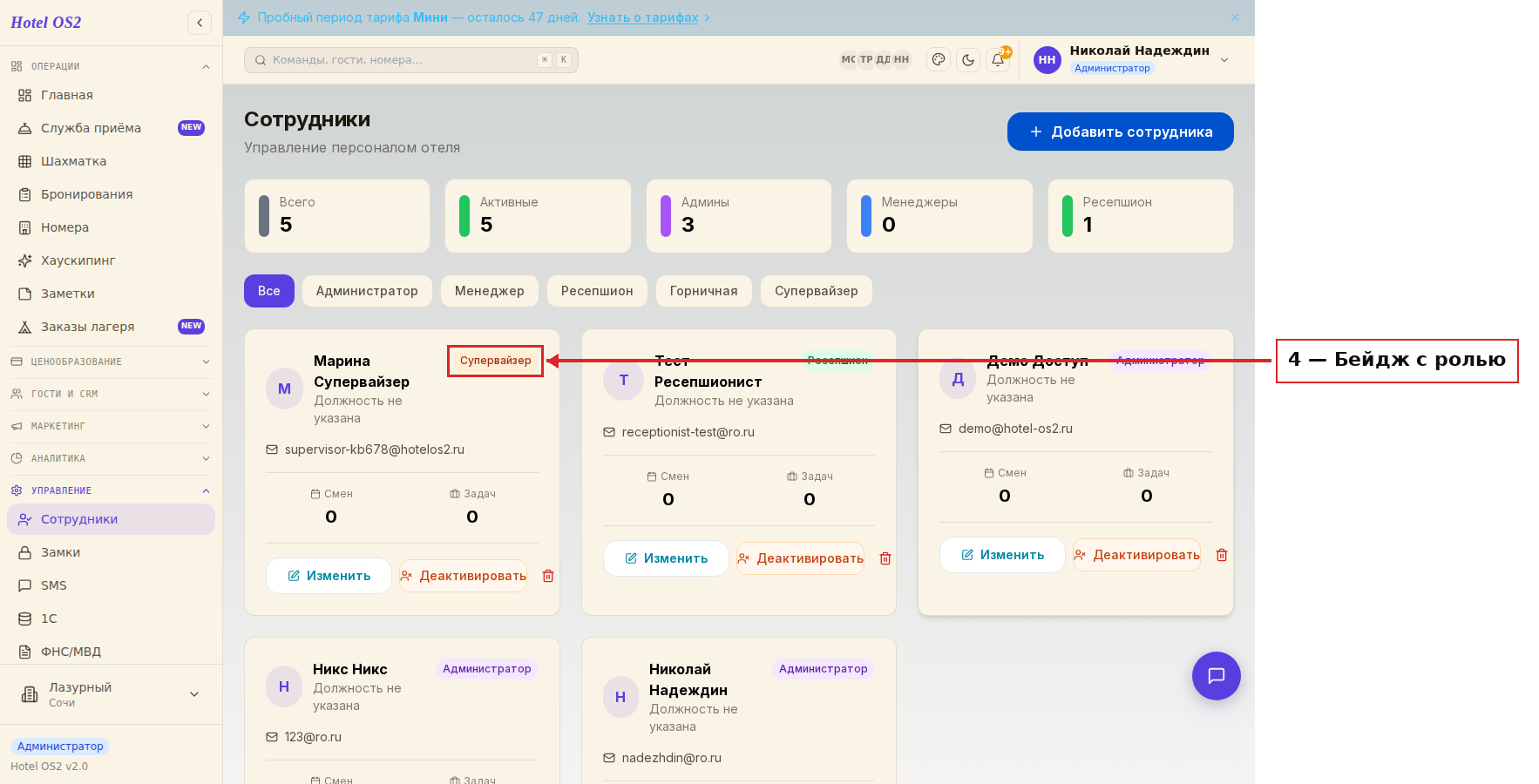The width and height of the screenshot is (1539, 784).
Task: Expand the ЦЕНООБРАЗОВАНИЕ section
Action: click(111, 362)
